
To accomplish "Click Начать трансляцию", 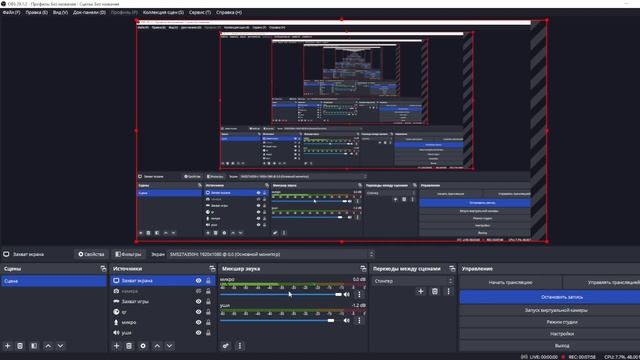I will pyautogui.click(x=510, y=282).
